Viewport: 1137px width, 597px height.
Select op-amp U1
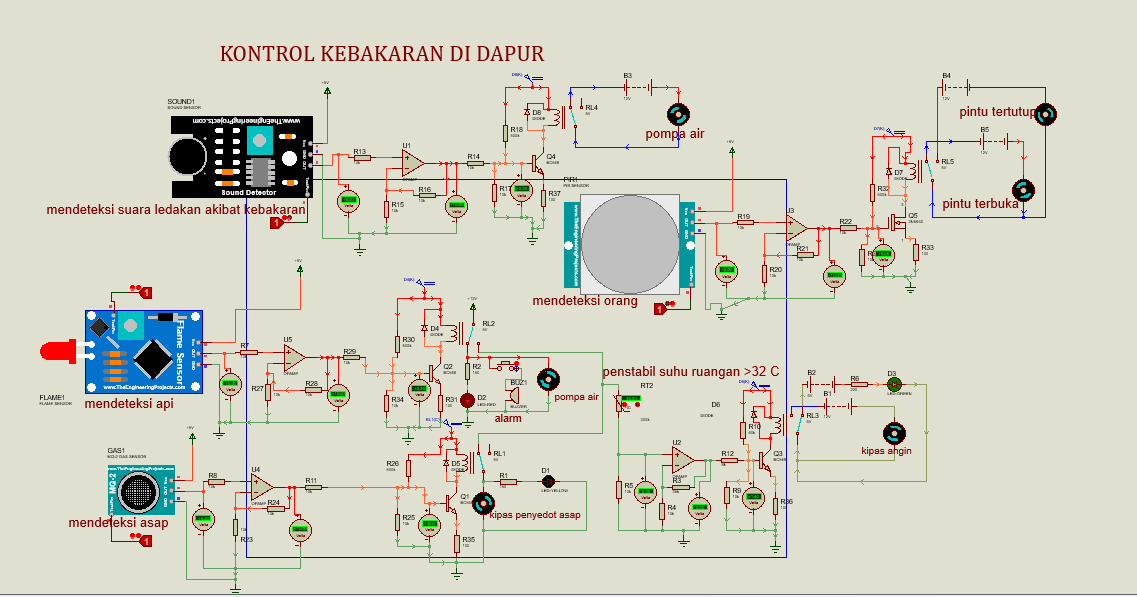tap(413, 162)
